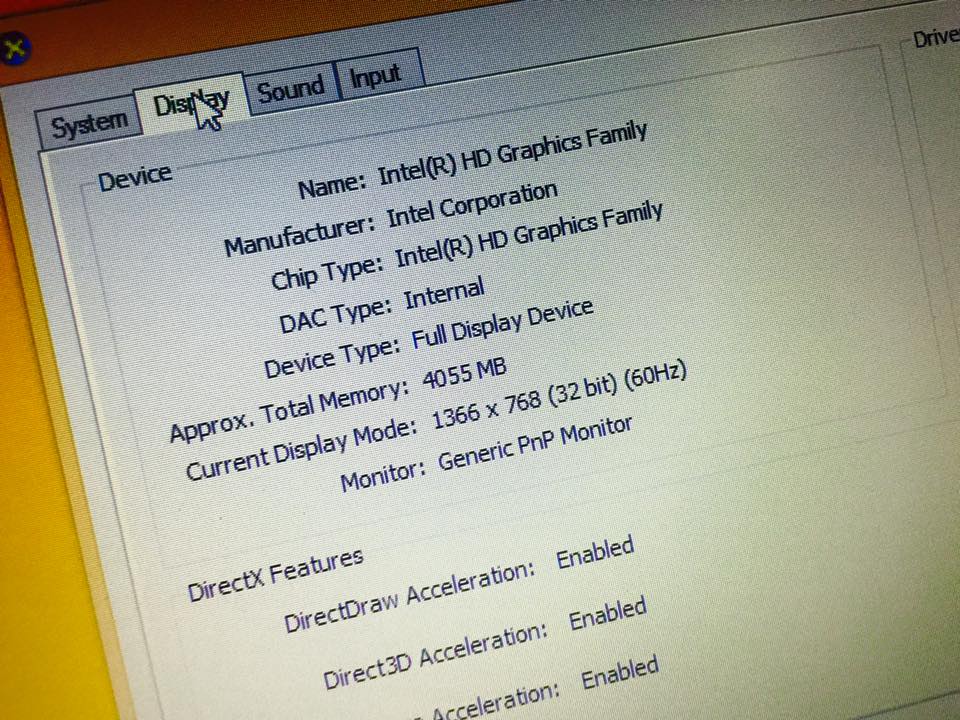Click the "Manufacturer:" field label
The width and height of the screenshot is (960, 720).
(x=299, y=237)
